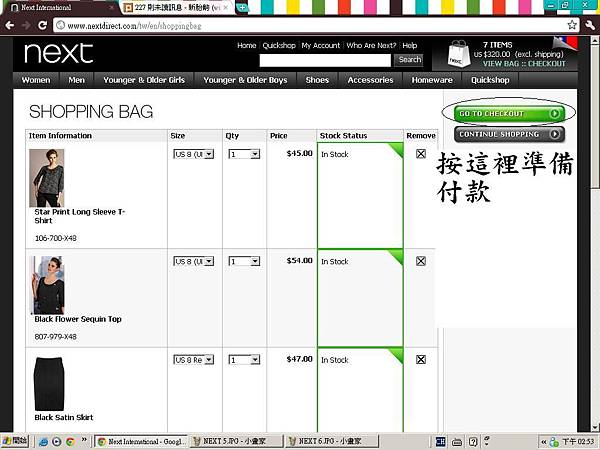Open a new tab with the plus button
The height and width of the screenshot is (450, 600).
(x=242, y=7)
